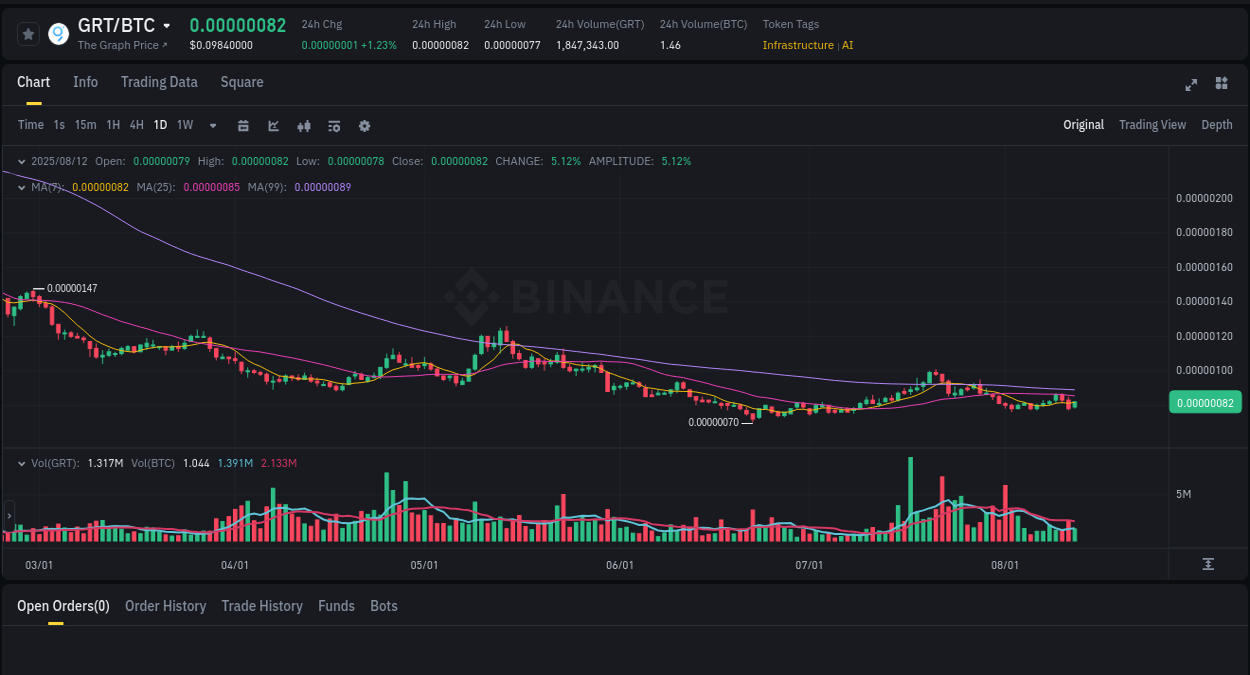Collapse the MA indicator row
1250x675 pixels.
[20, 187]
